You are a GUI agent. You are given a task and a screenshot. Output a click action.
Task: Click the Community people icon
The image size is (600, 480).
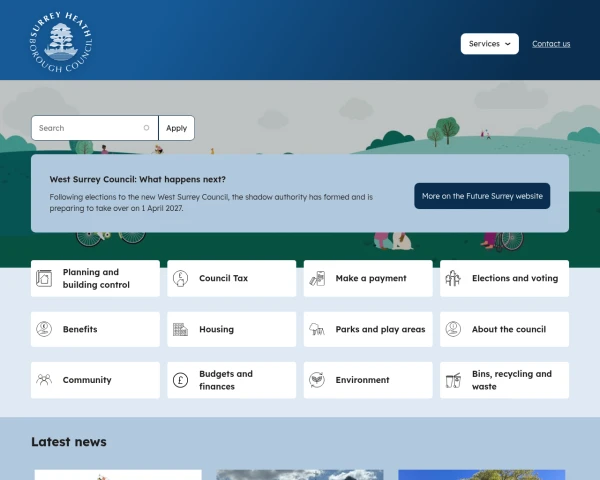44,380
